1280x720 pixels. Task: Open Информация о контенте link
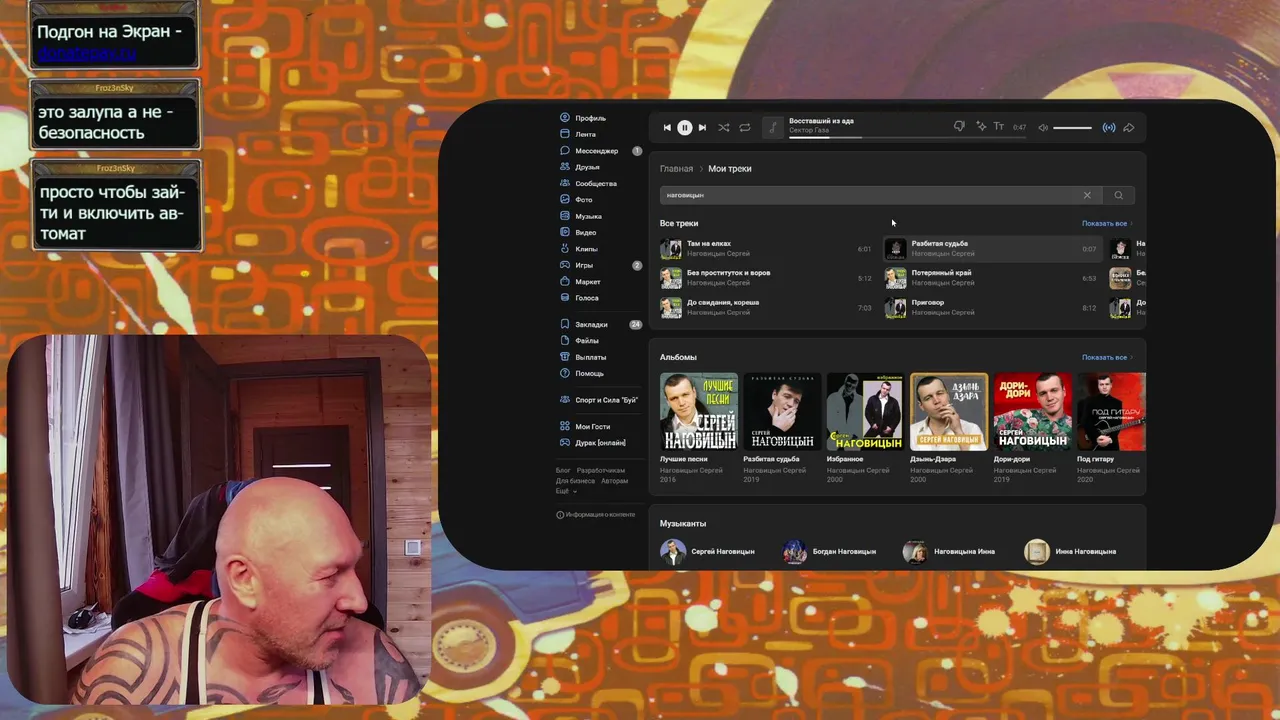pyautogui.click(x=595, y=515)
